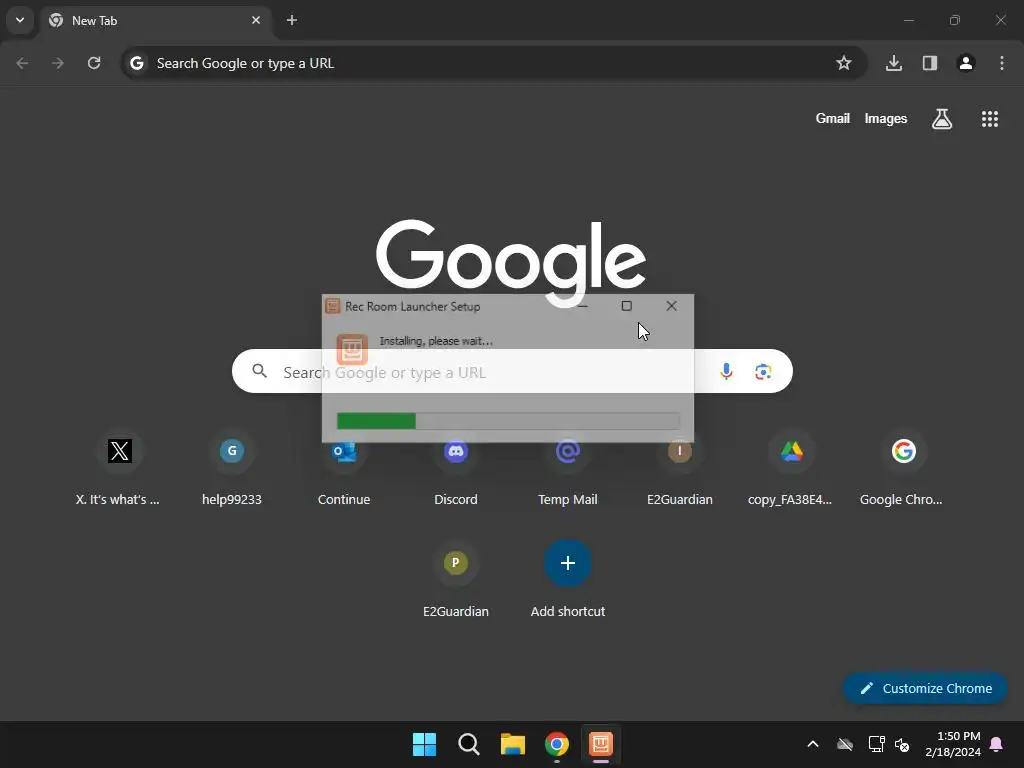Click the Google search box

click(512, 371)
